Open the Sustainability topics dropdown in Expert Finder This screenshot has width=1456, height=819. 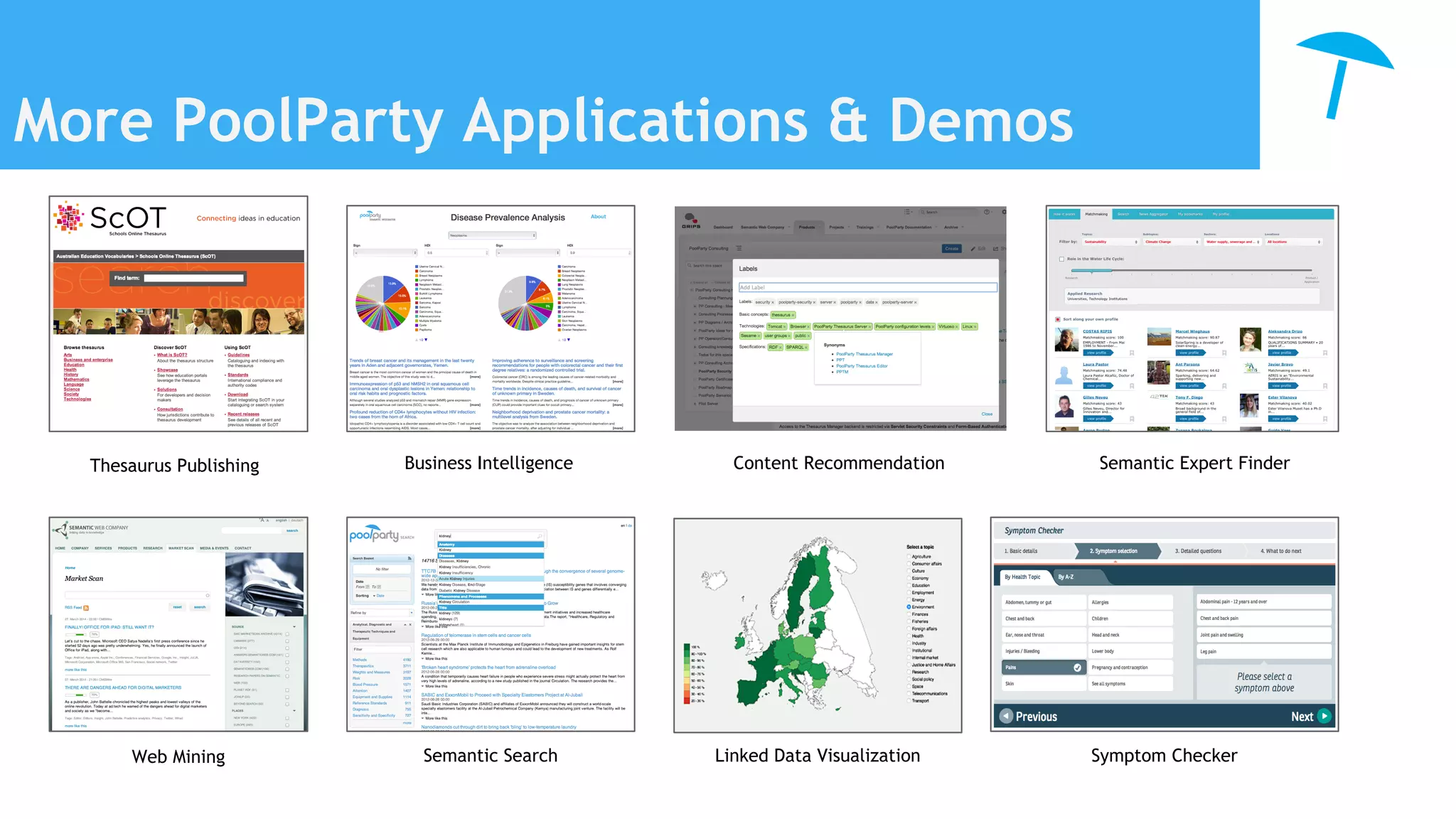point(1110,242)
